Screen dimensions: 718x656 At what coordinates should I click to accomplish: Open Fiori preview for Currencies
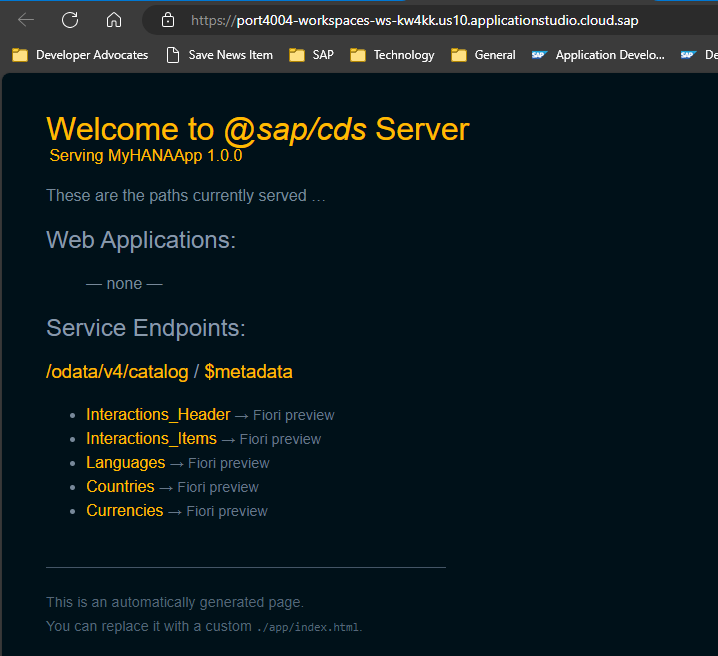point(227,511)
